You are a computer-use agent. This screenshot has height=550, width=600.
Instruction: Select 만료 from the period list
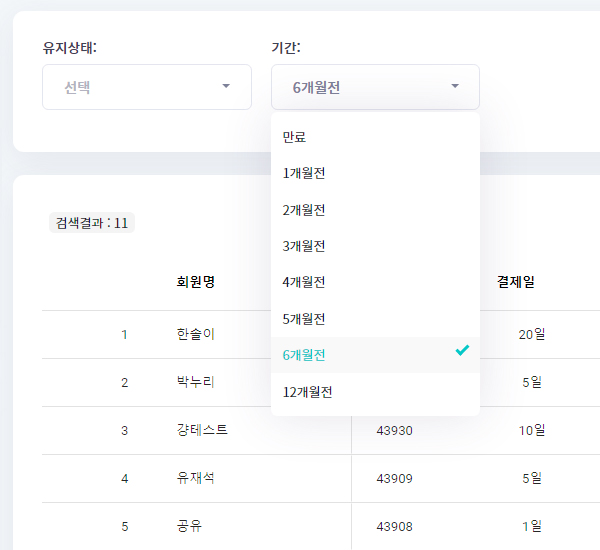pyautogui.click(x=294, y=137)
